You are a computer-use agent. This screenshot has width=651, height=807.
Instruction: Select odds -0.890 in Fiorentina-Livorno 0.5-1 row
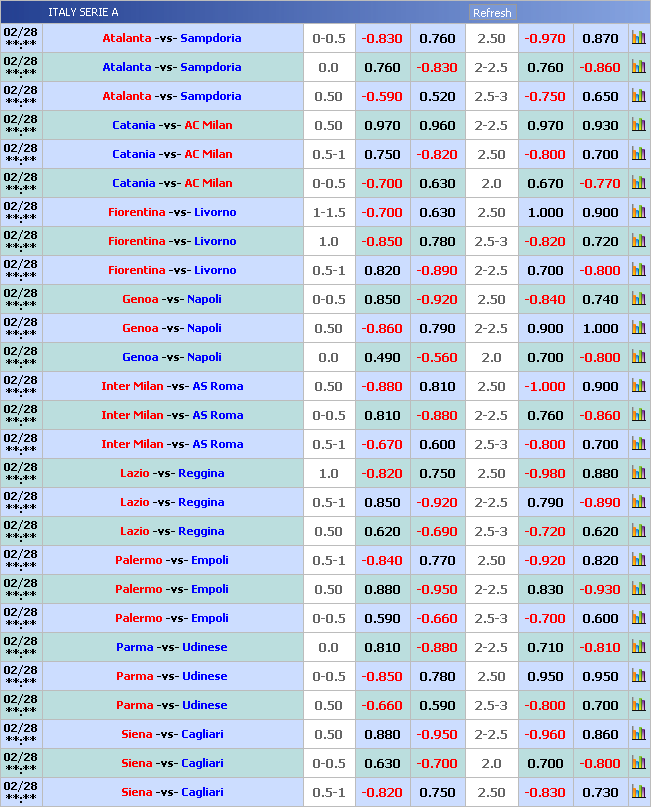tap(437, 270)
